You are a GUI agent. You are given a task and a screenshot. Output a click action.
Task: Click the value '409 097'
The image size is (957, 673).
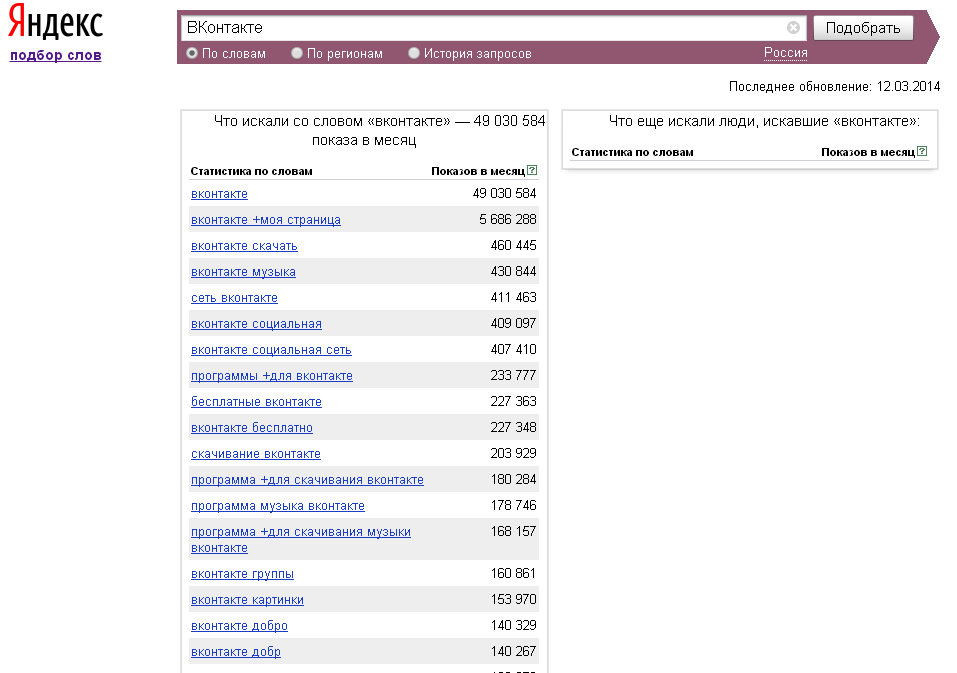click(x=513, y=323)
